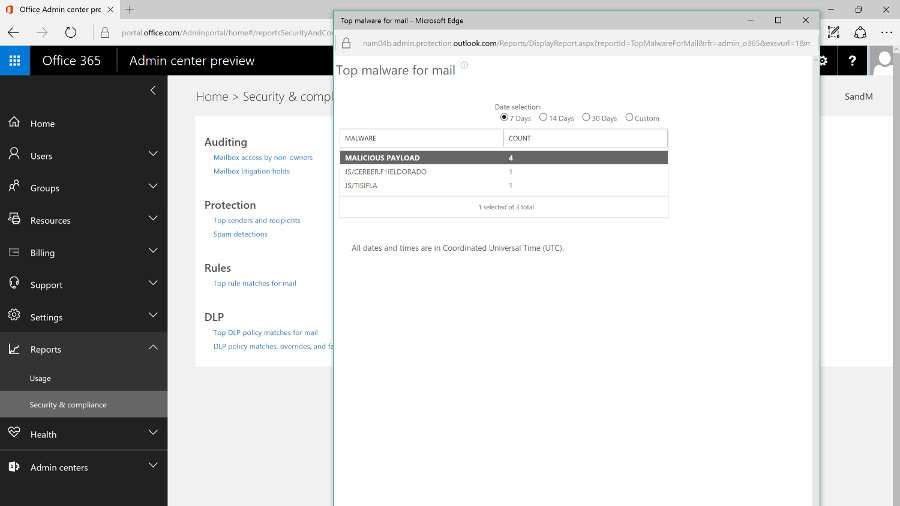Select the 7 Days radio button
This screenshot has width=900, height=506.
pyautogui.click(x=504, y=117)
